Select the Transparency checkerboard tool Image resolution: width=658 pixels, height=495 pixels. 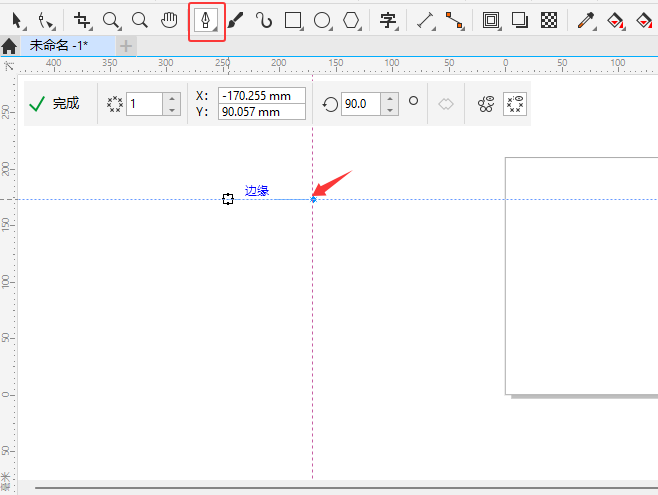(549, 20)
